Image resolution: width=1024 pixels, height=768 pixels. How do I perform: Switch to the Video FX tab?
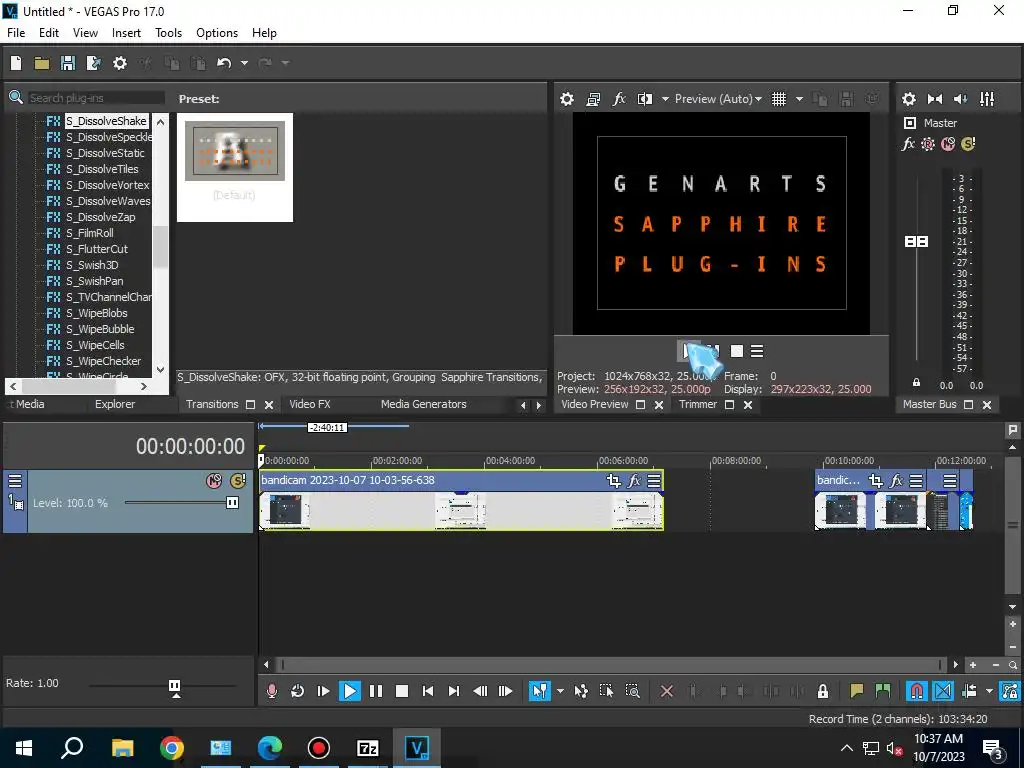310,404
